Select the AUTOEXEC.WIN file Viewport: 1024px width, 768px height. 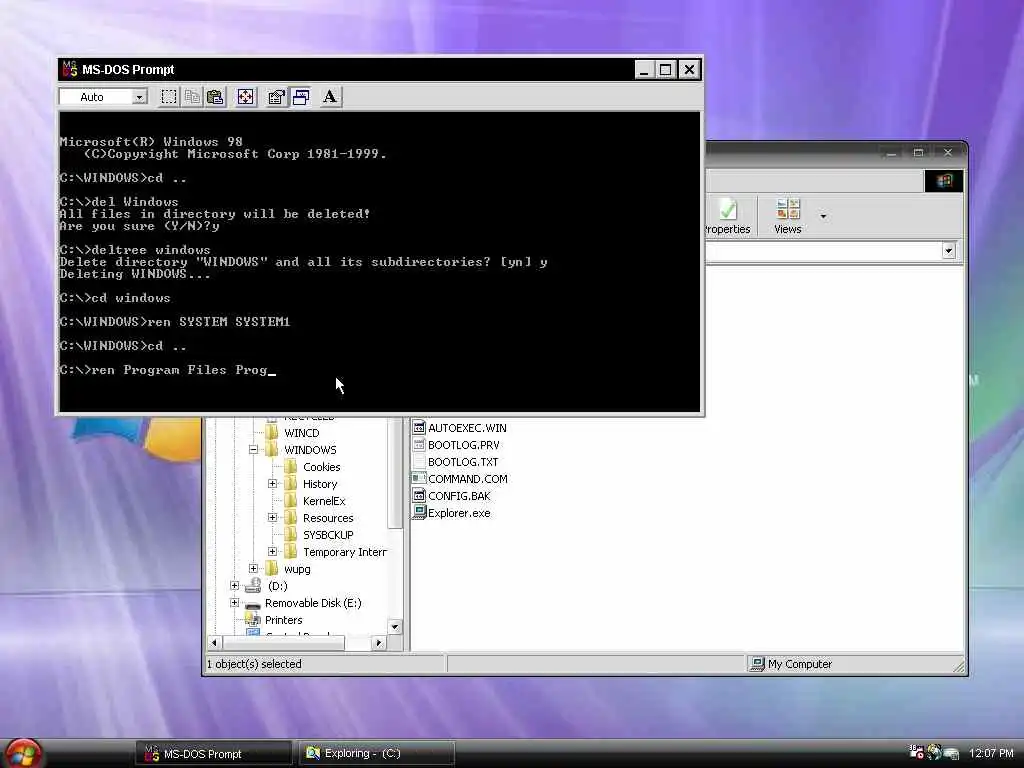click(467, 428)
